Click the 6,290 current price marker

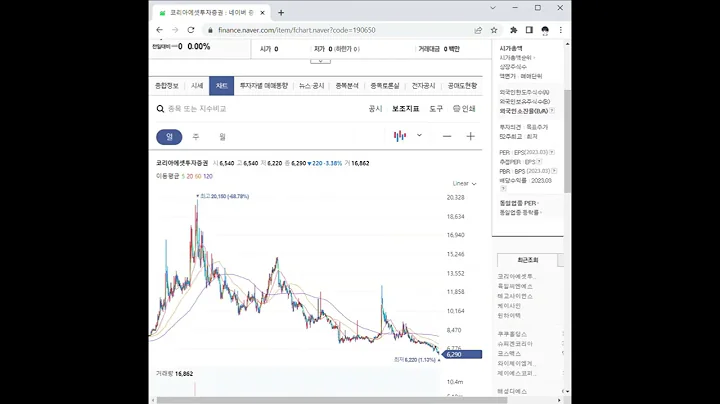tap(461, 354)
